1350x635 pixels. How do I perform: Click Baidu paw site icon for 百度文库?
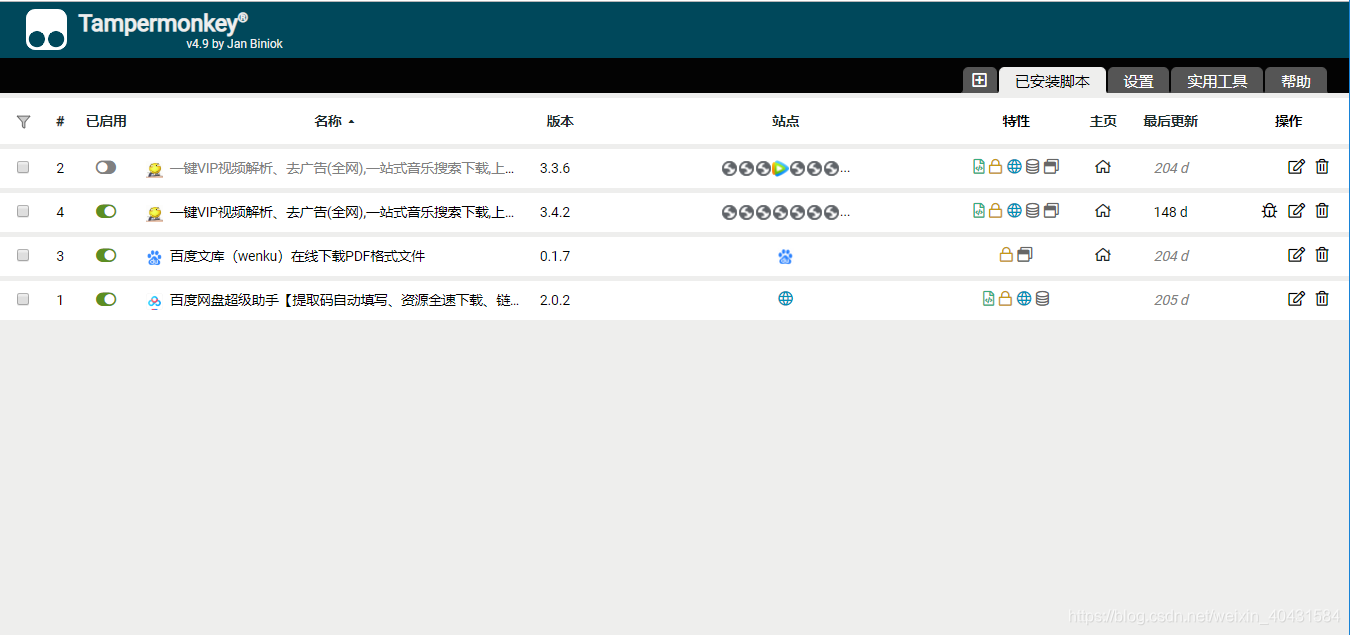785,256
